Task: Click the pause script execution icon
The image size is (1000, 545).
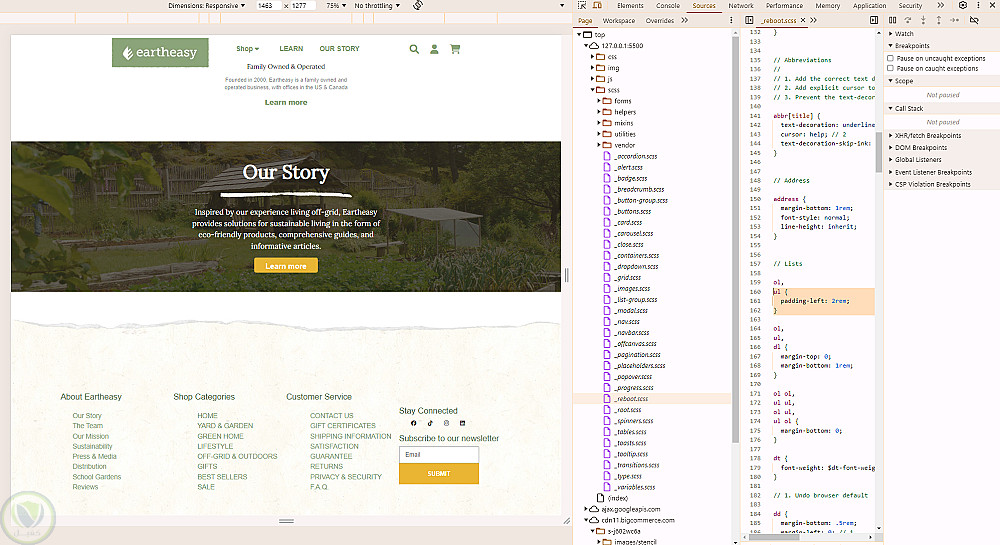Action: (x=893, y=20)
